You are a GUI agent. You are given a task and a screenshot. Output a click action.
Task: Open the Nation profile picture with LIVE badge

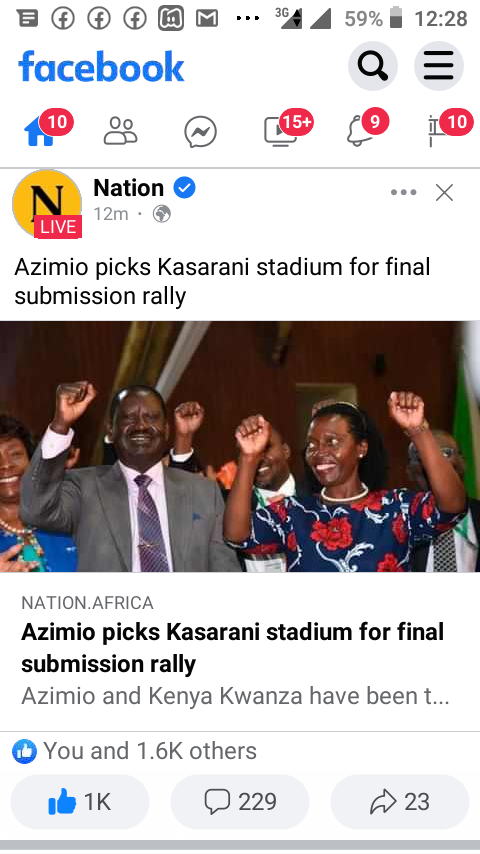click(x=47, y=204)
